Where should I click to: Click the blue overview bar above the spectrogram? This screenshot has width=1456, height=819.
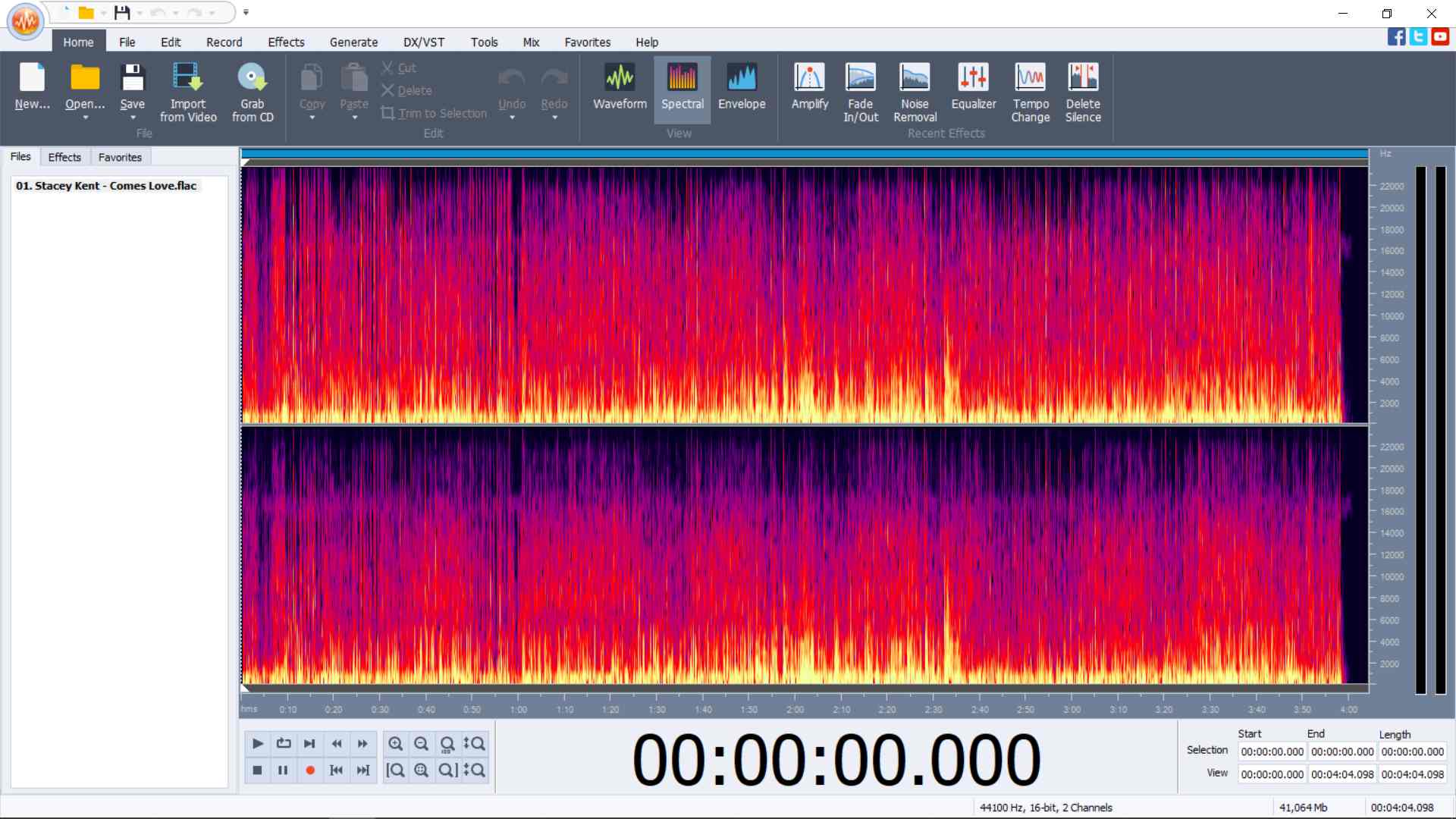coord(804,154)
